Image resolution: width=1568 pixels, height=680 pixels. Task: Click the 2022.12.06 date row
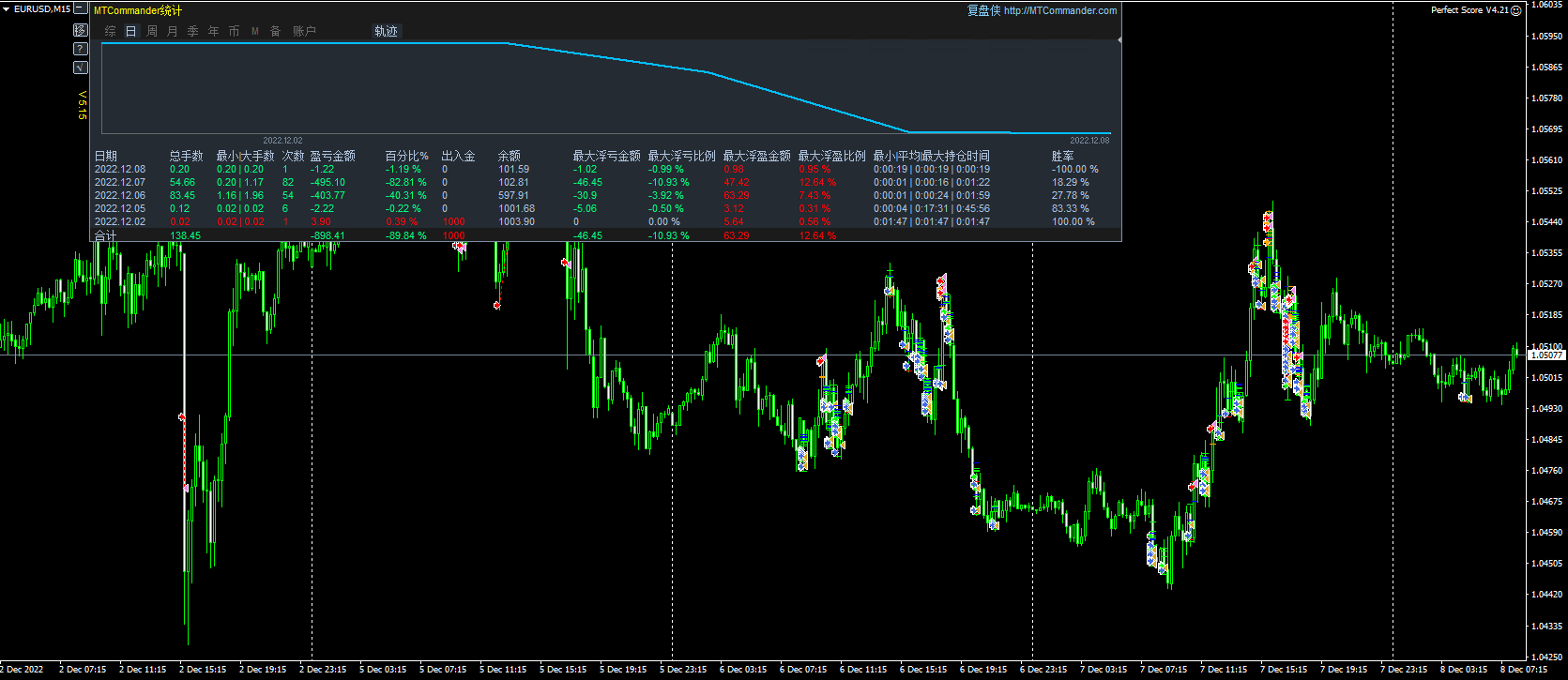(x=120, y=196)
